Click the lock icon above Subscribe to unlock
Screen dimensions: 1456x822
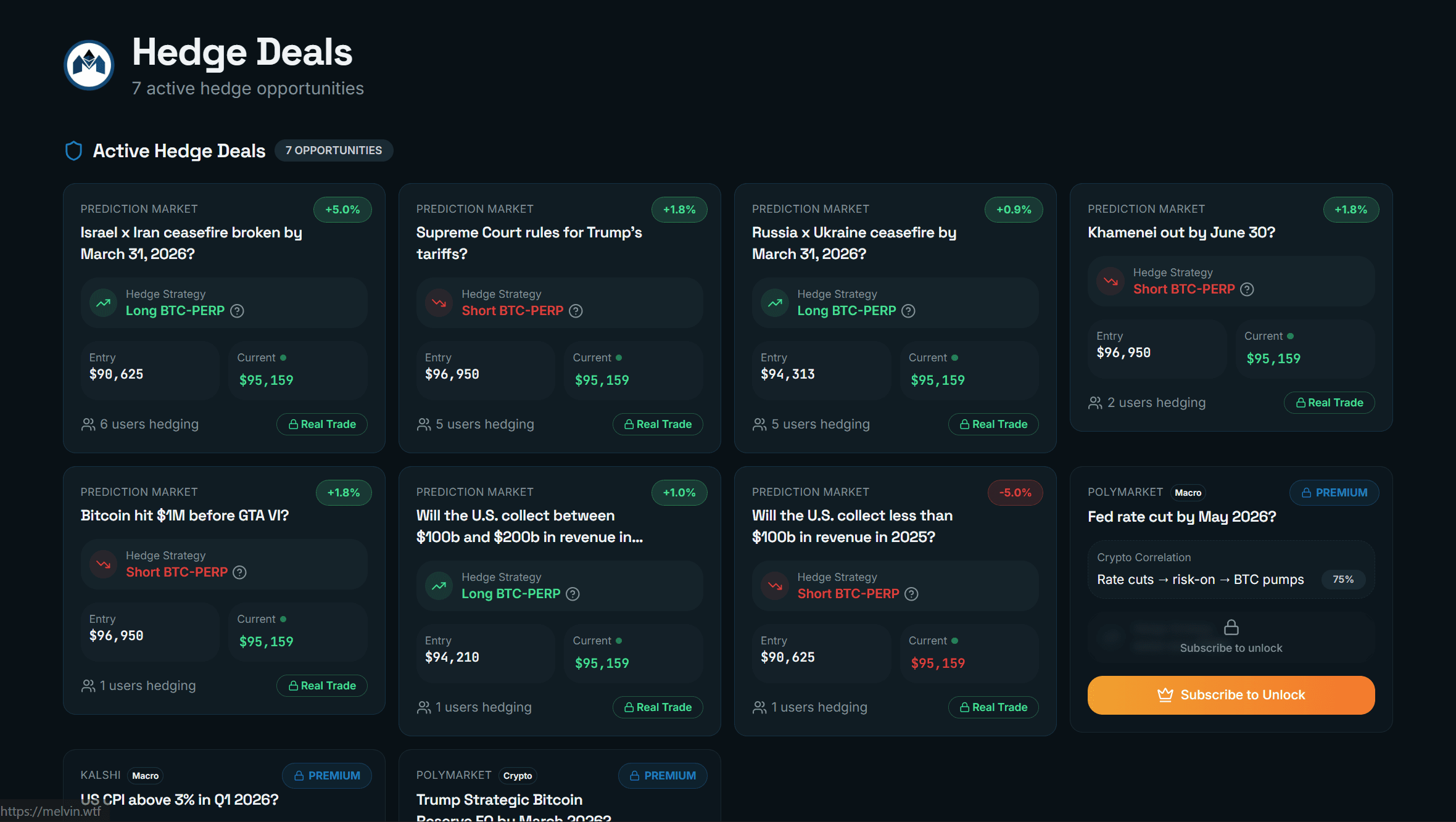pyautogui.click(x=1231, y=628)
